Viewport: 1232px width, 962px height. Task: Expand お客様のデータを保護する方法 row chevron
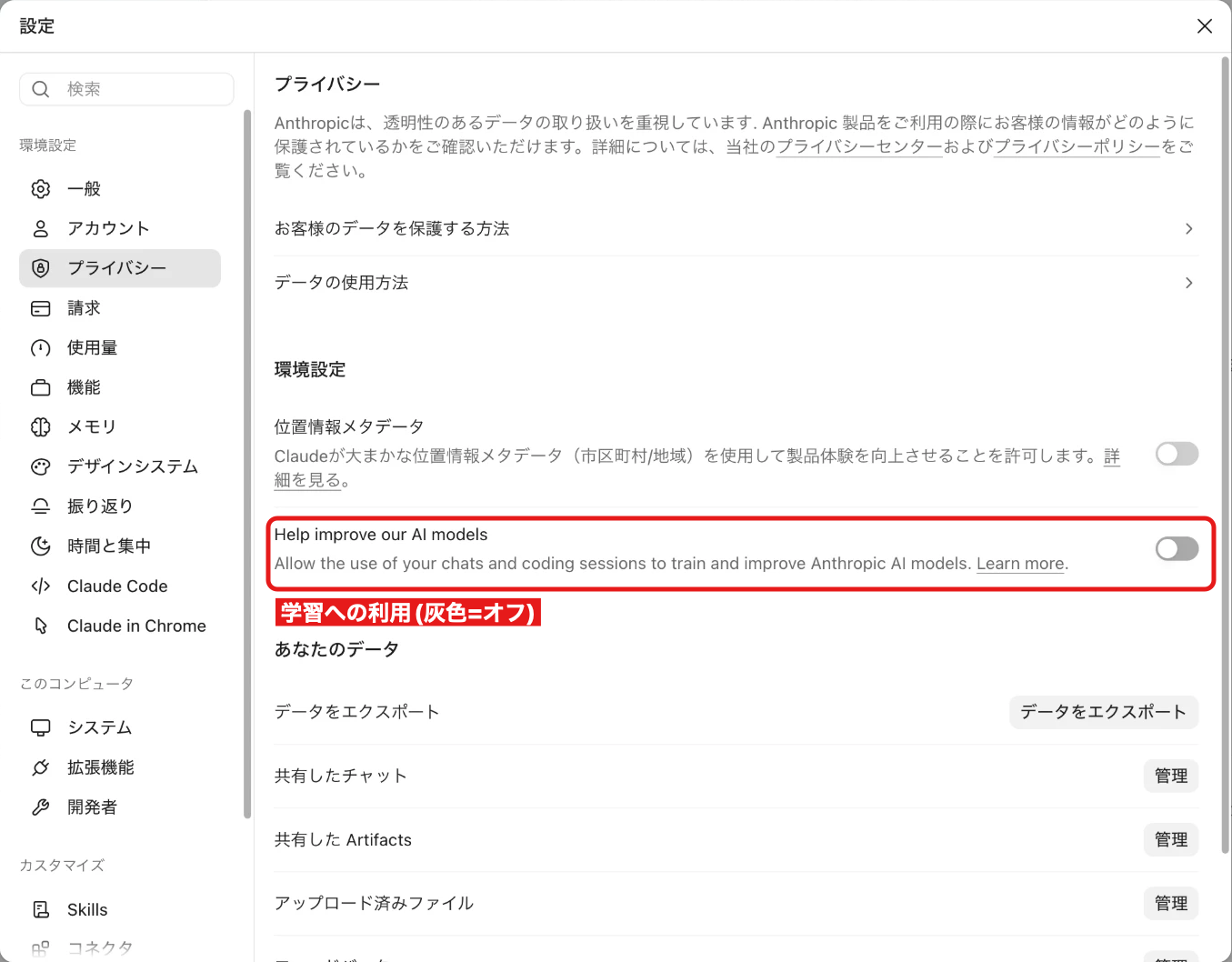(1189, 228)
